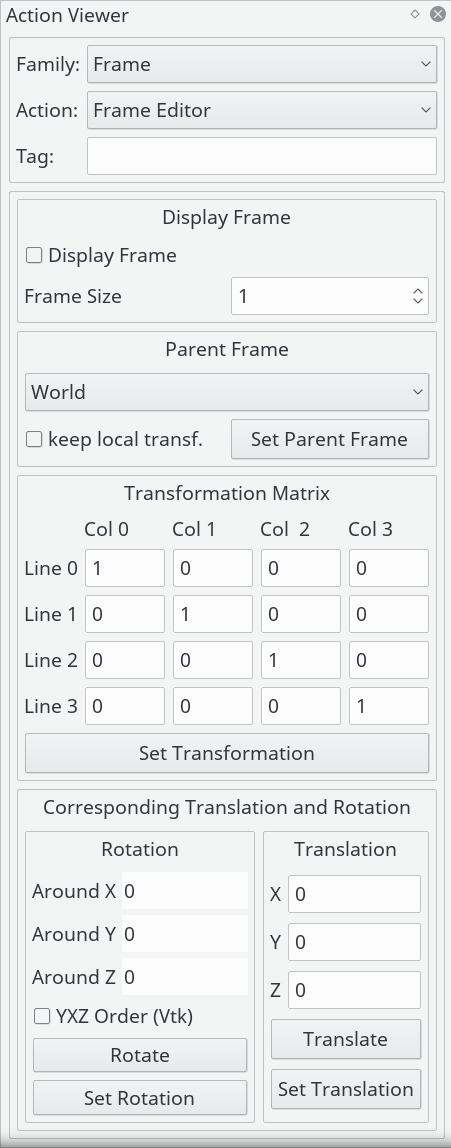Edit matrix cell Line 3 Col 1
Screen dimensions: 451x1148
pos(213,706)
